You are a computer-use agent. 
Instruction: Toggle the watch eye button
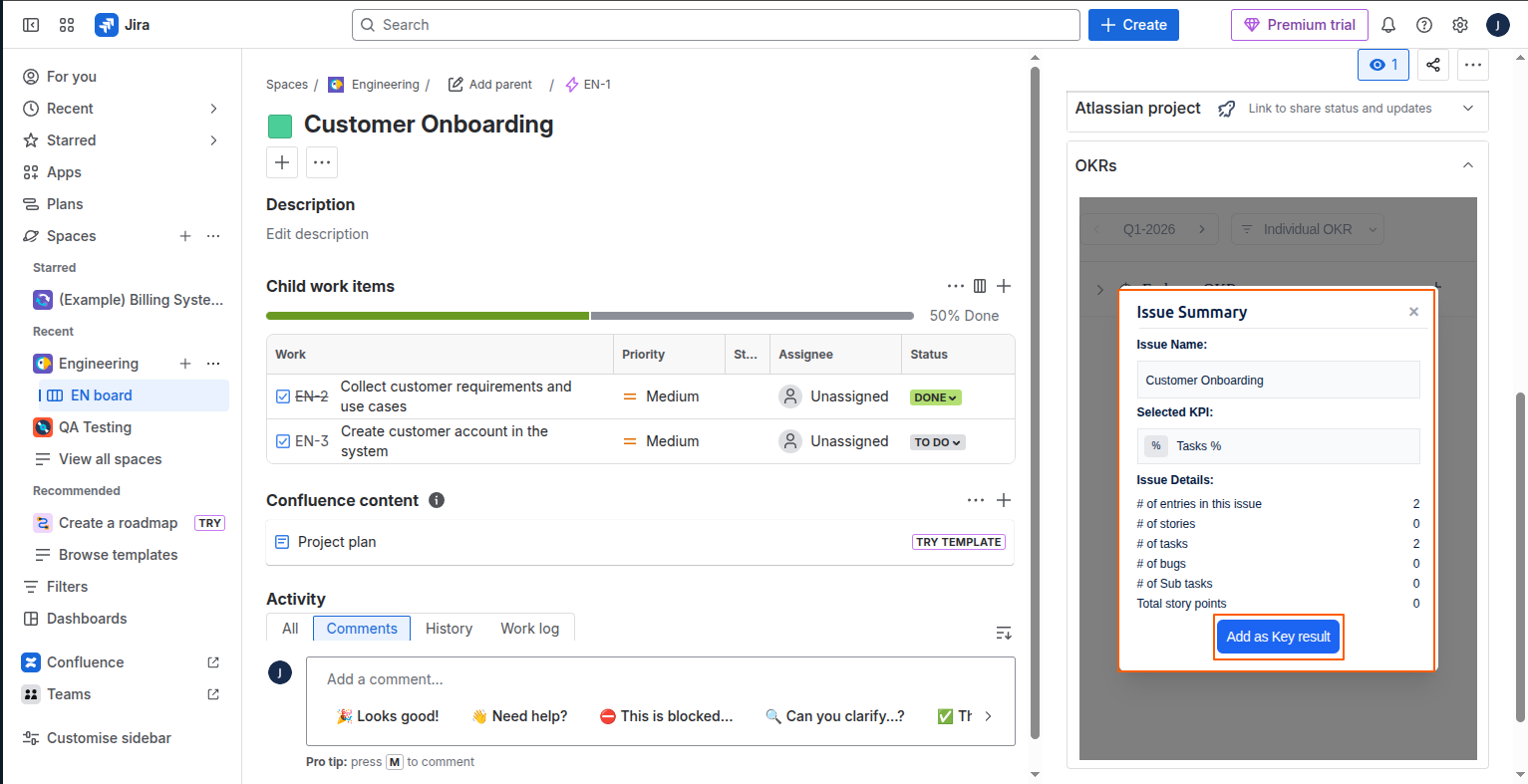(1383, 65)
